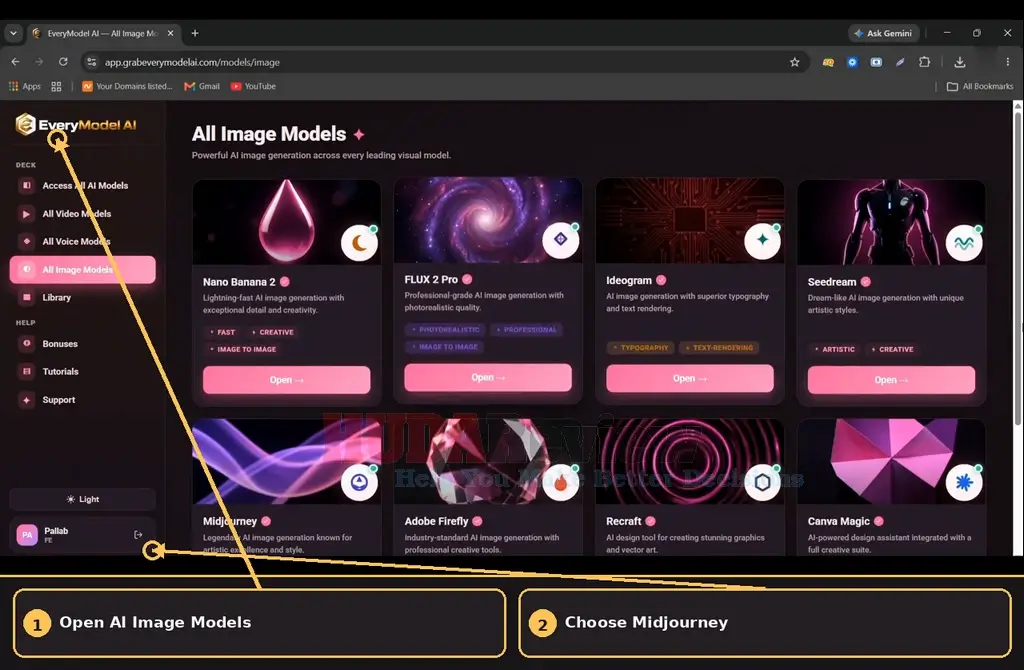Click the PHOTOREALISTIC tag on FLUX 2 Pro

(445, 330)
